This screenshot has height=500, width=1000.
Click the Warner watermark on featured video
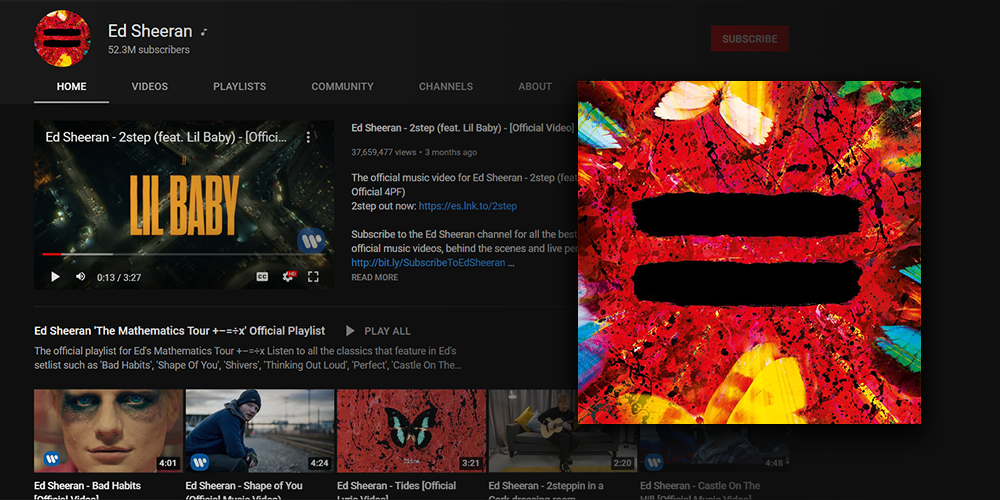[311, 241]
